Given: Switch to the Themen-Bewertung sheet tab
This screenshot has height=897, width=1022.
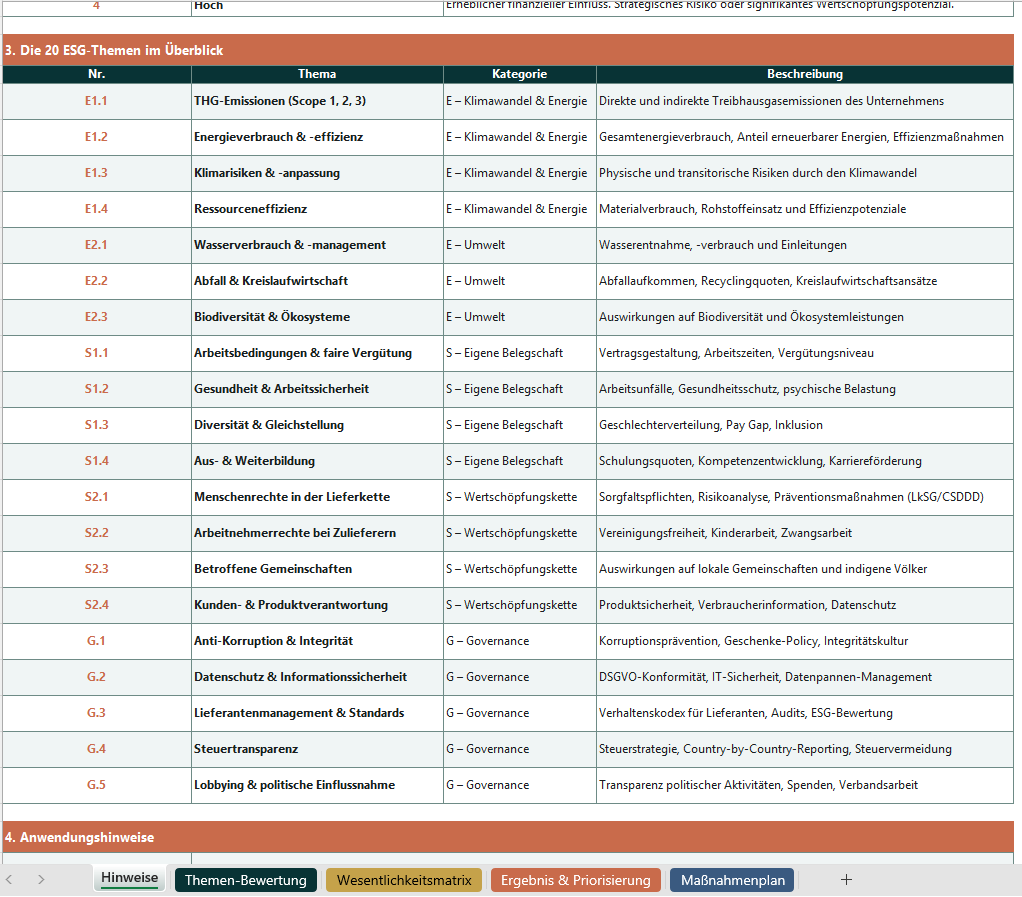Looking at the screenshot, I should [x=245, y=880].
